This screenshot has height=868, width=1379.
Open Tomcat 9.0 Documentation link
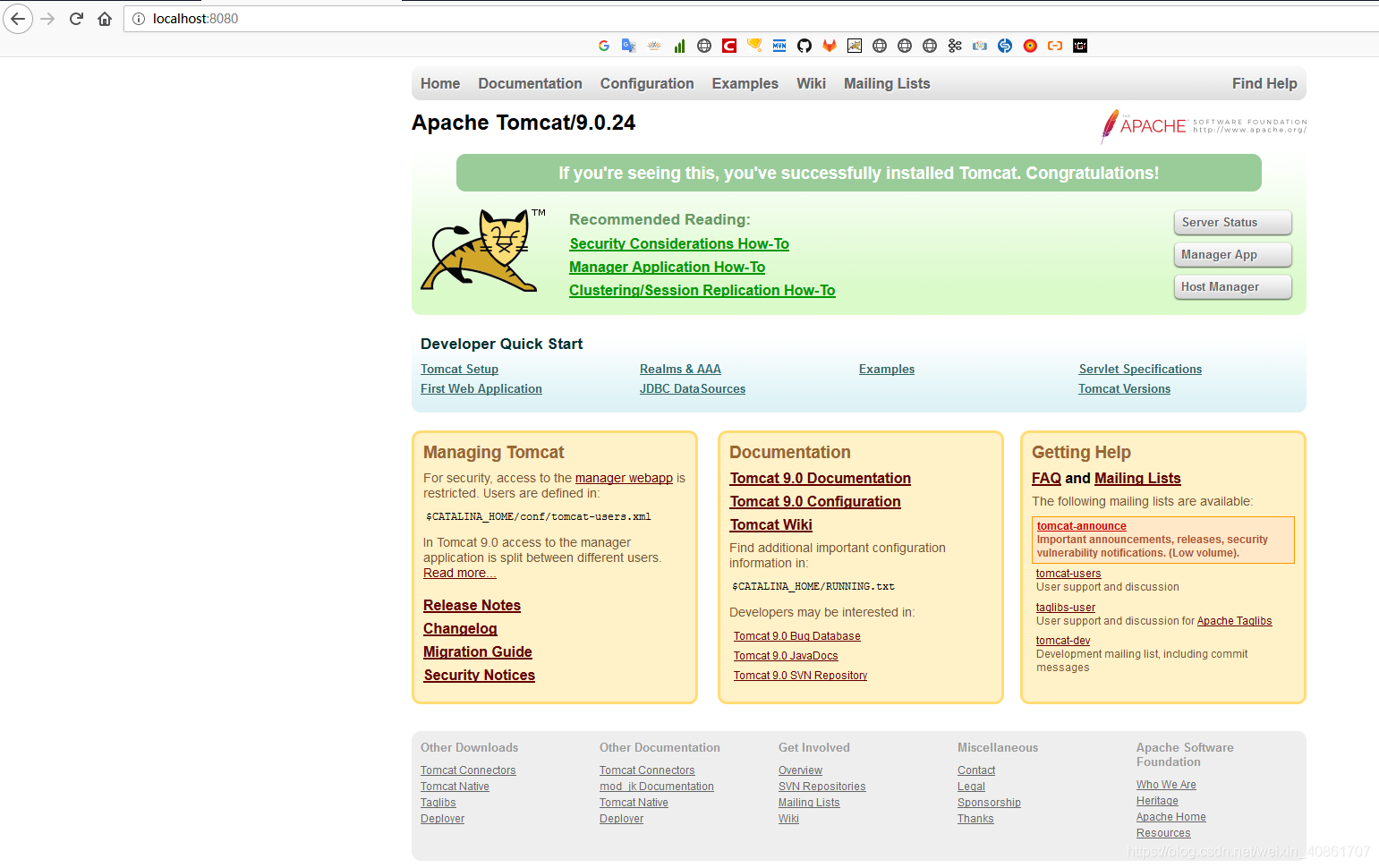[821, 479]
